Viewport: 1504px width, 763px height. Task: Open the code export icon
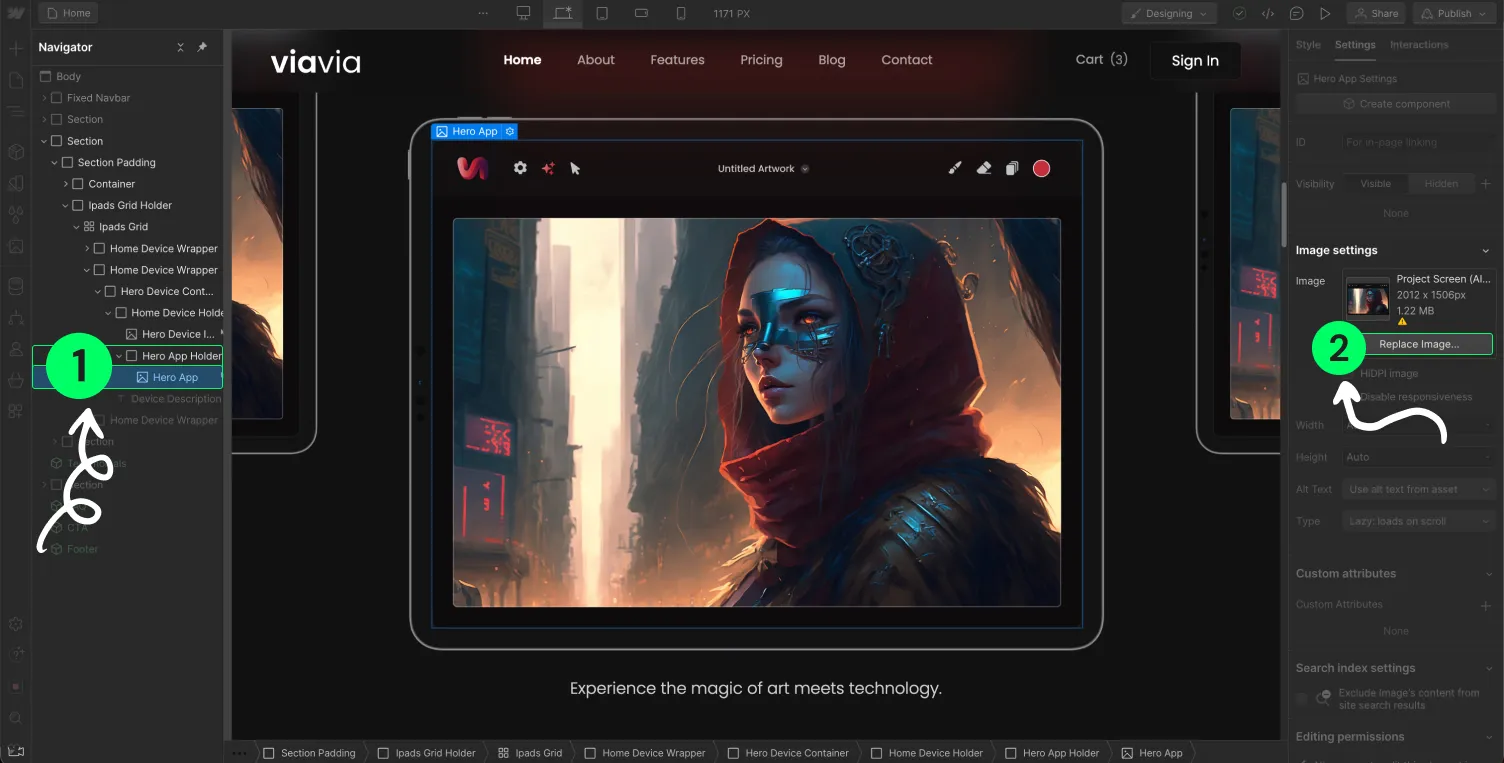pyautogui.click(x=1268, y=13)
